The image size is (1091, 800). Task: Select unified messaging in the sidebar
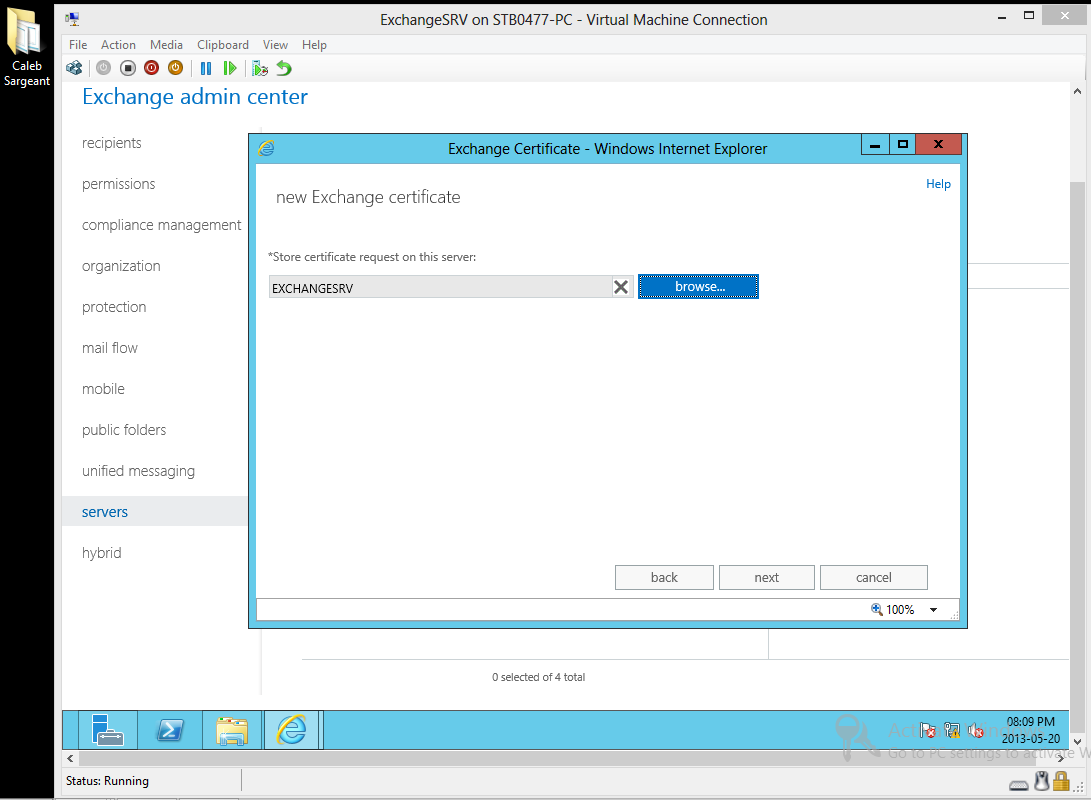[x=138, y=471]
